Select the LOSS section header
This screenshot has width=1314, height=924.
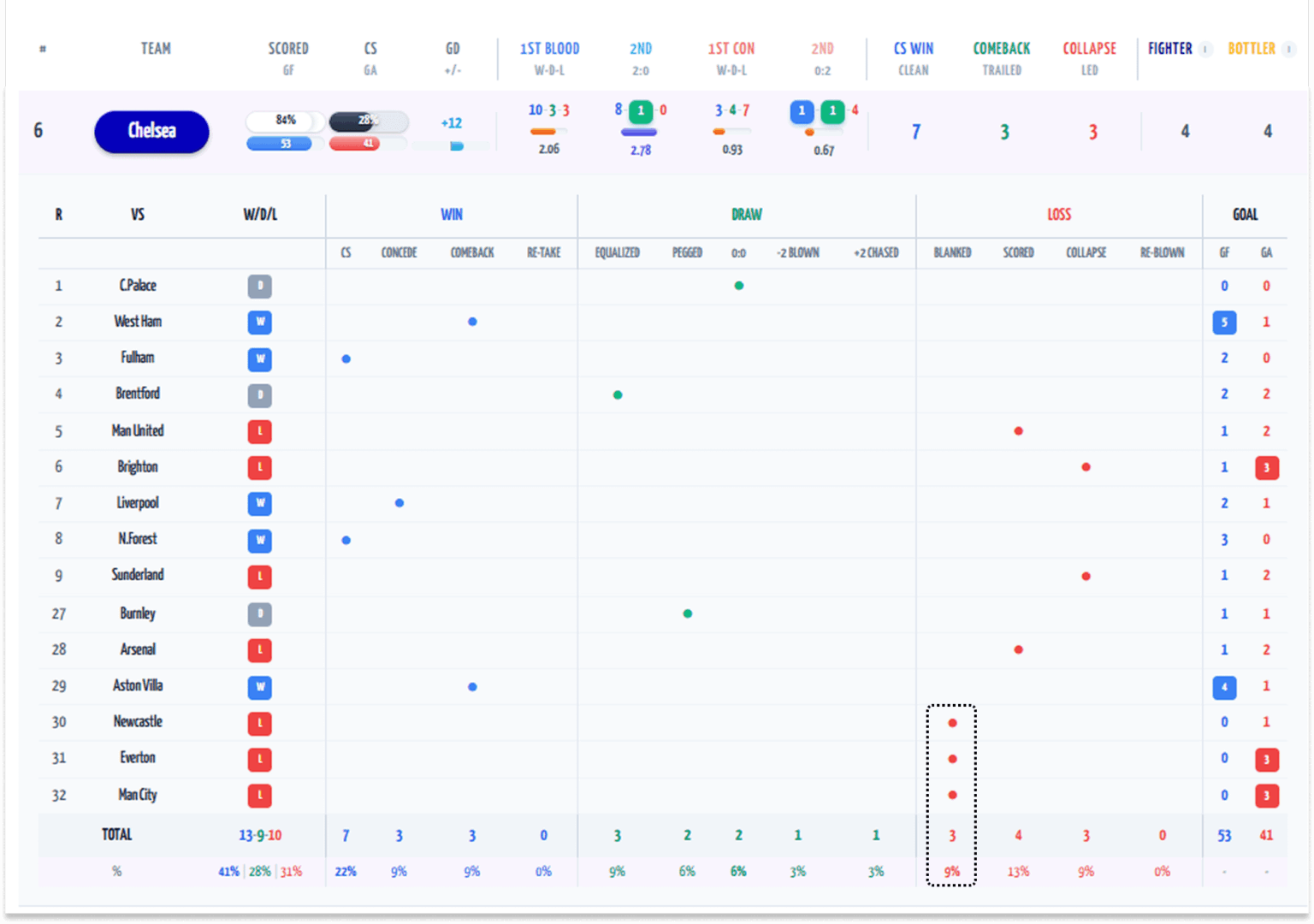pos(1059,215)
